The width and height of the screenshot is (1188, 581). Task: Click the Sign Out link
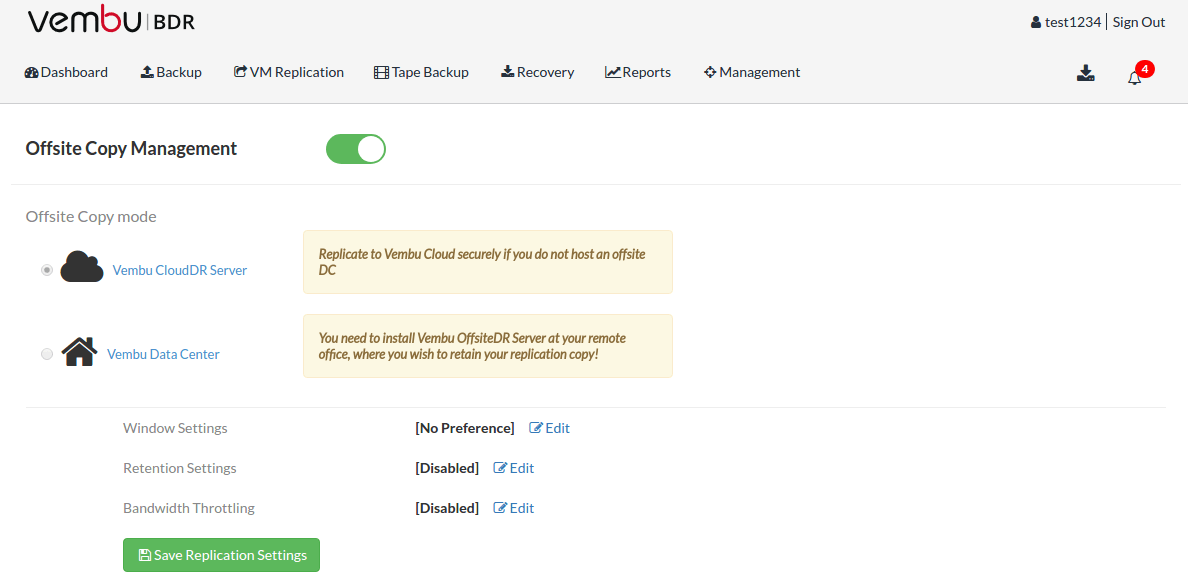[x=1139, y=22]
